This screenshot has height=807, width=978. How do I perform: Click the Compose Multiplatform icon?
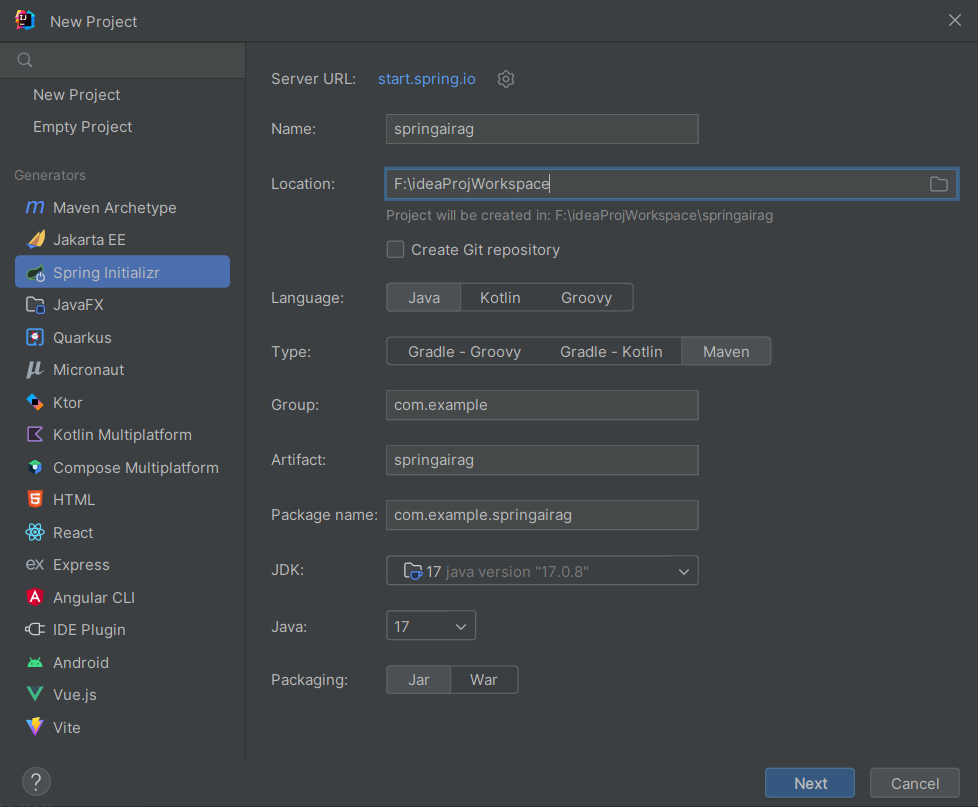[35, 467]
